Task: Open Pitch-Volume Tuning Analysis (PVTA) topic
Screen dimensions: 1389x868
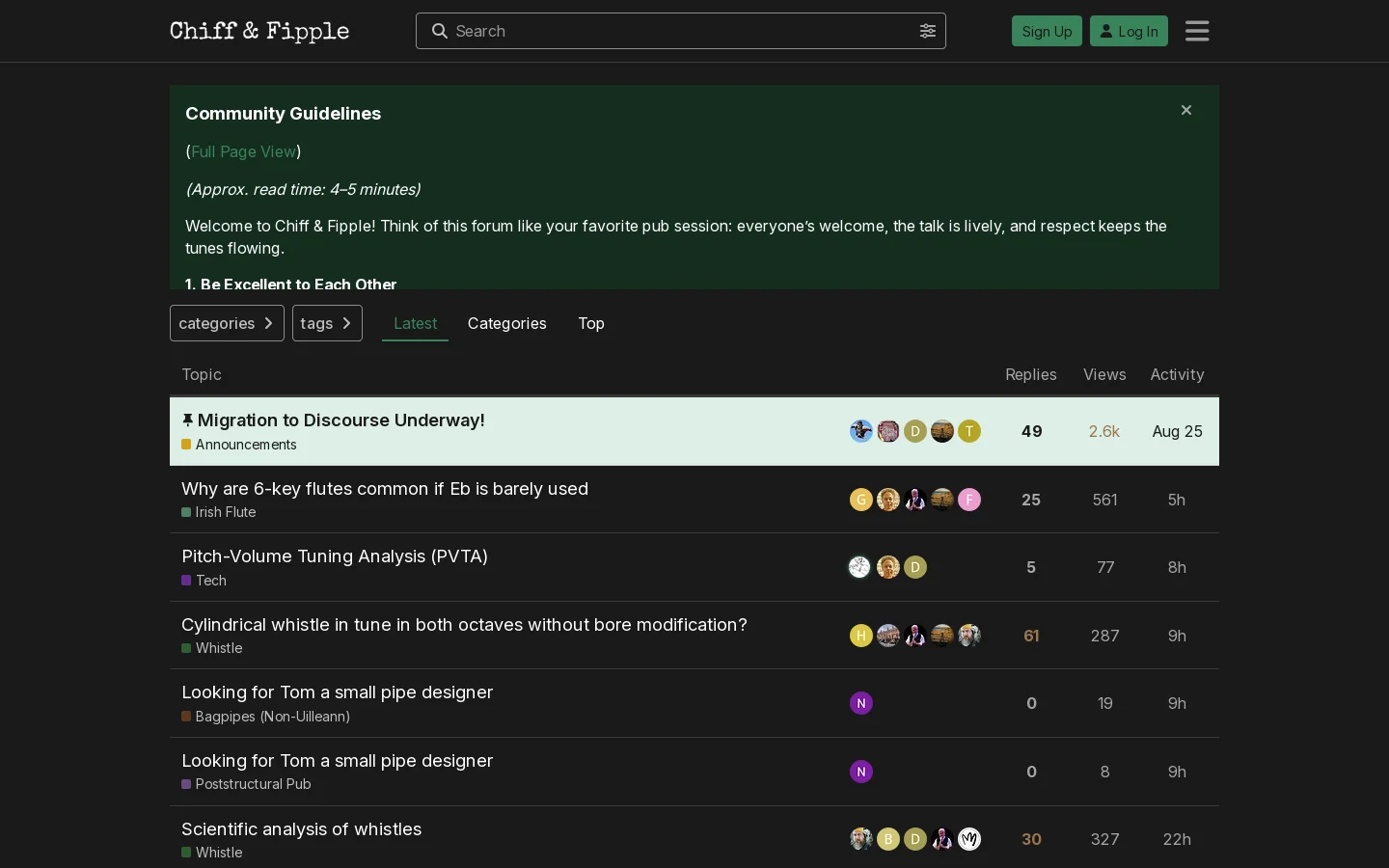Action: pos(335,556)
